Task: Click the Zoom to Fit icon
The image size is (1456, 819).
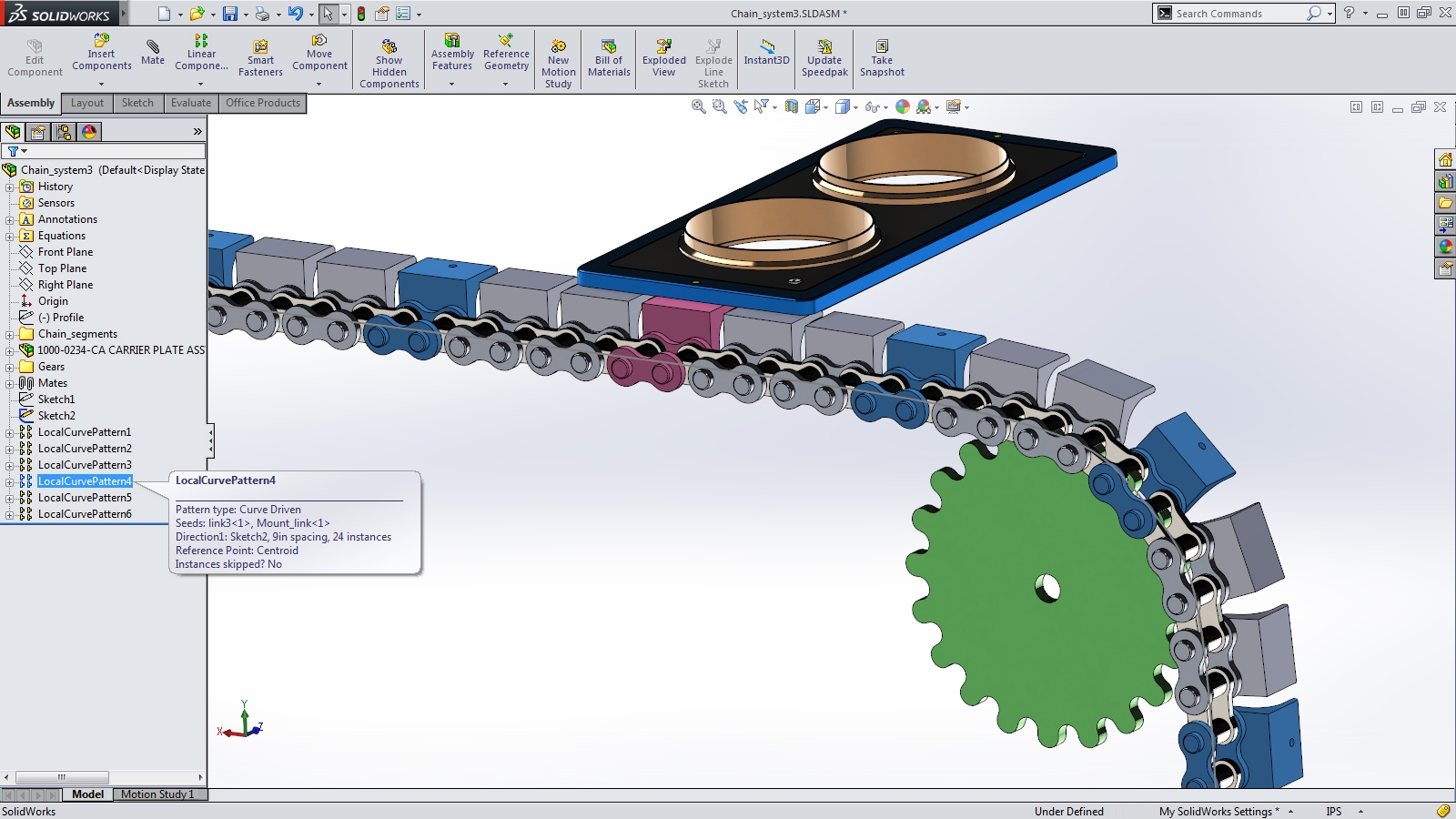Action: pyautogui.click(x=699, y=106)
